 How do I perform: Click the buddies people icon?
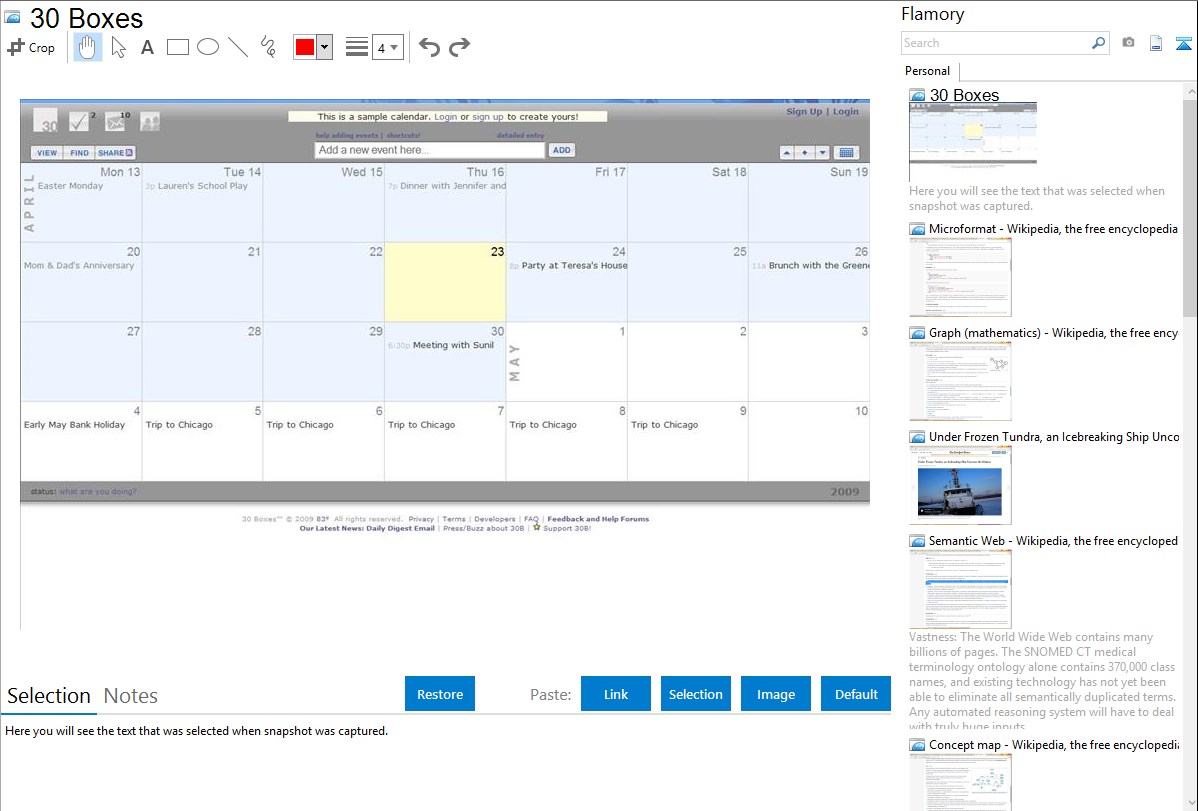[151, 121]
